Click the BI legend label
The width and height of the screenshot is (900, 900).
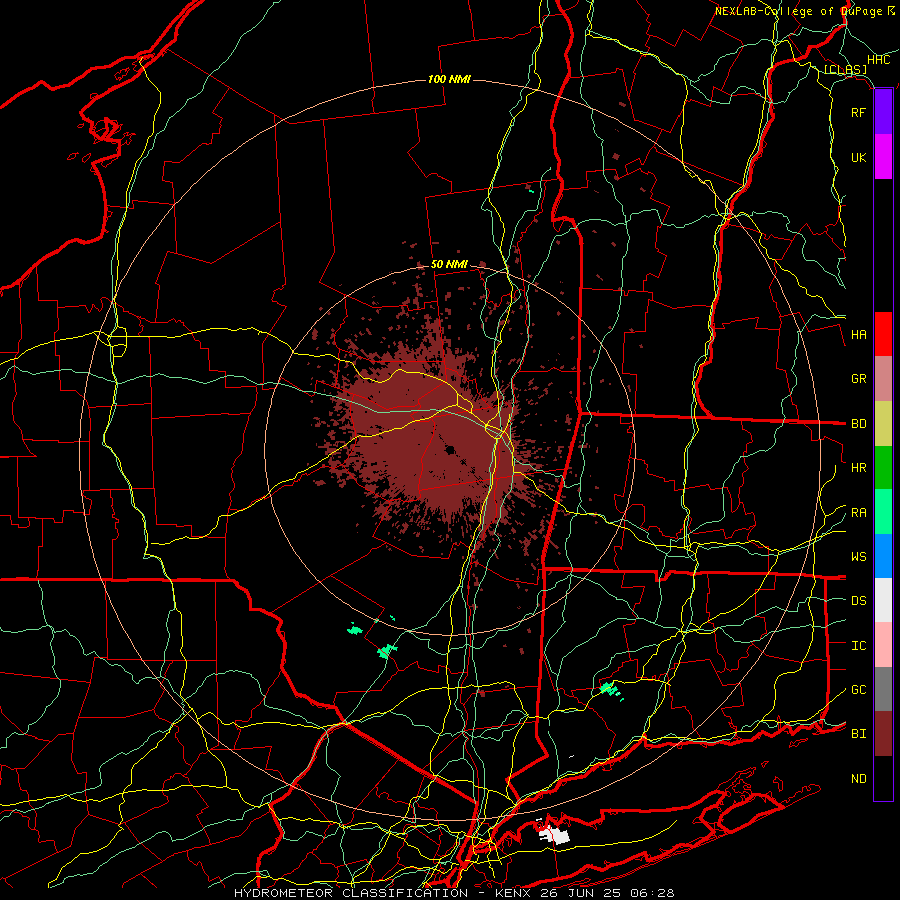(858, 734)
